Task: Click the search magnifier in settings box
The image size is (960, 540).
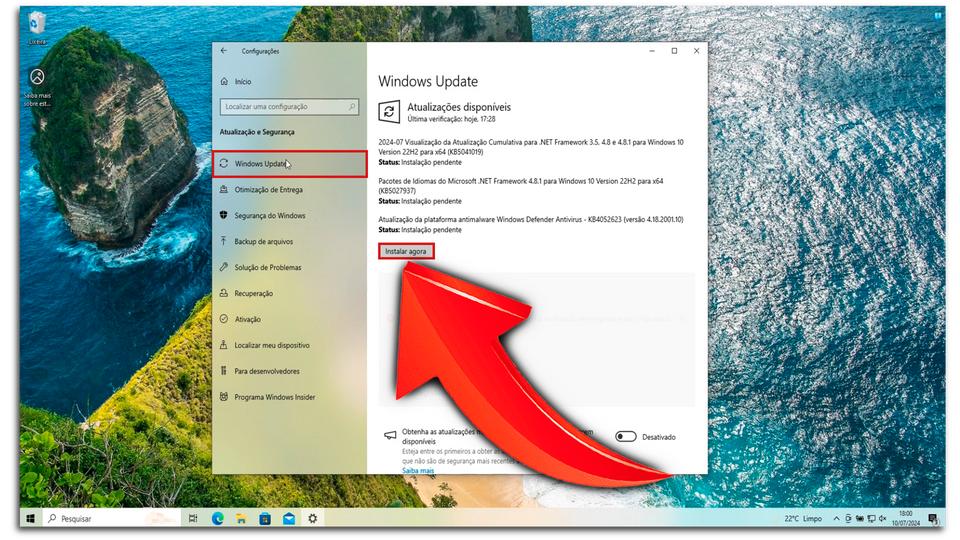Action: click(x=352, y=107)
